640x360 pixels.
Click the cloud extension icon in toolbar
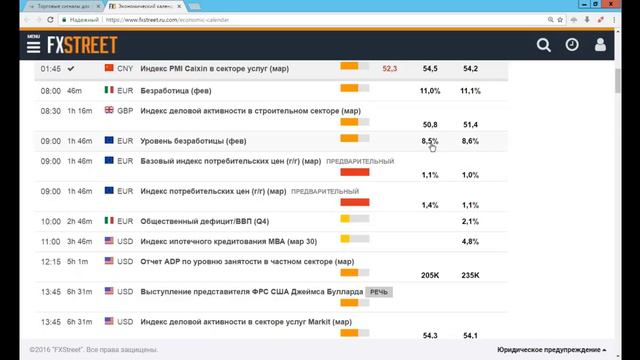574,20
